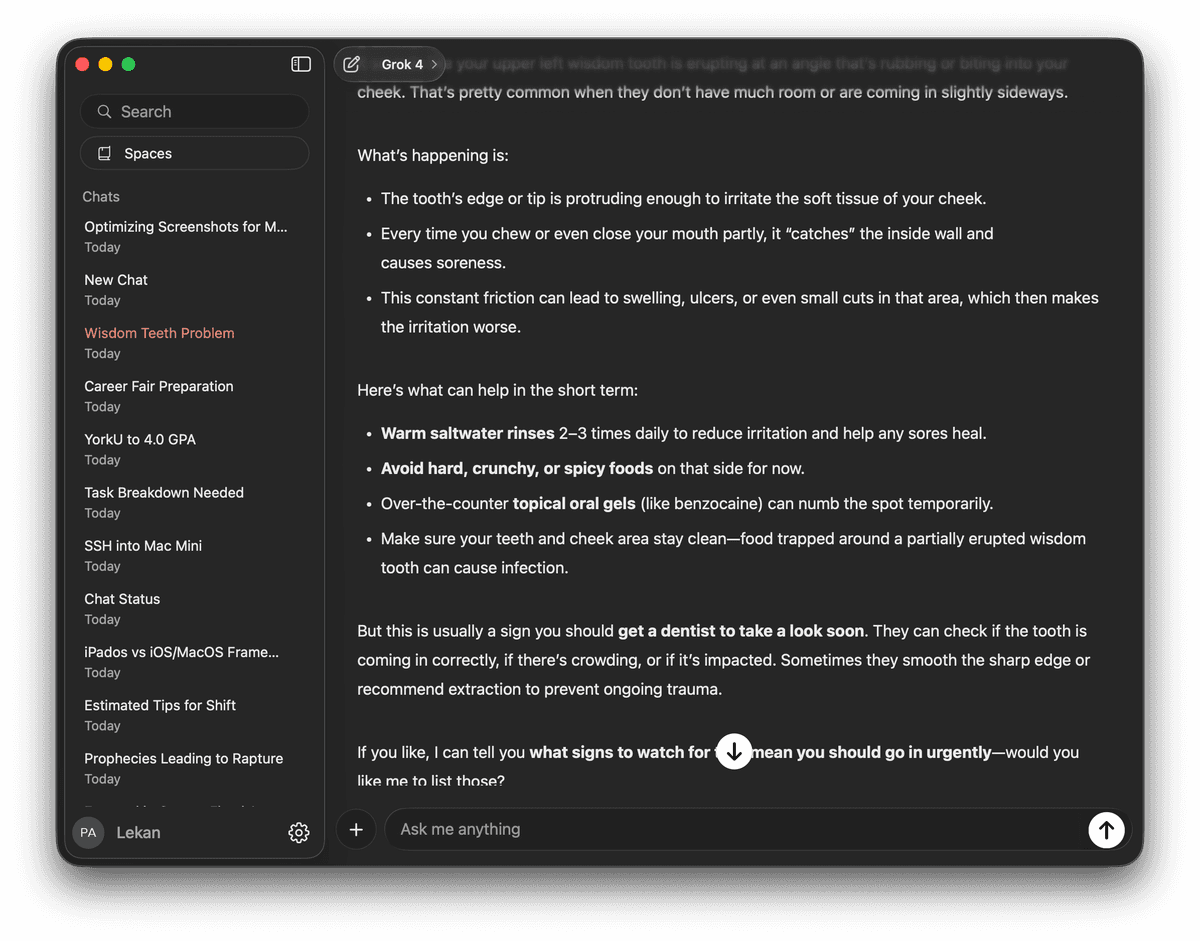
Task: Click the plus attachment button
Action: (x=356, y=829)
